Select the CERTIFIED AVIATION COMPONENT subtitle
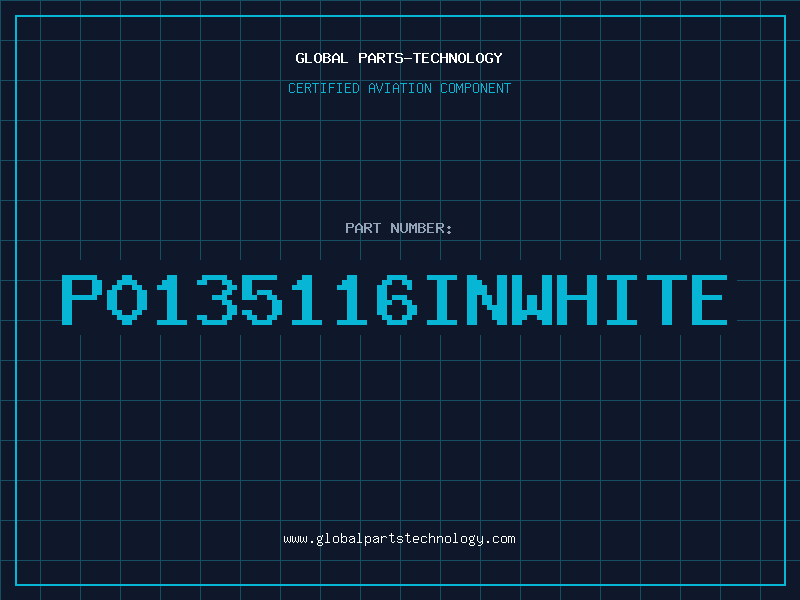The width and height of the screenshot is (800, 600). (399, 88)
